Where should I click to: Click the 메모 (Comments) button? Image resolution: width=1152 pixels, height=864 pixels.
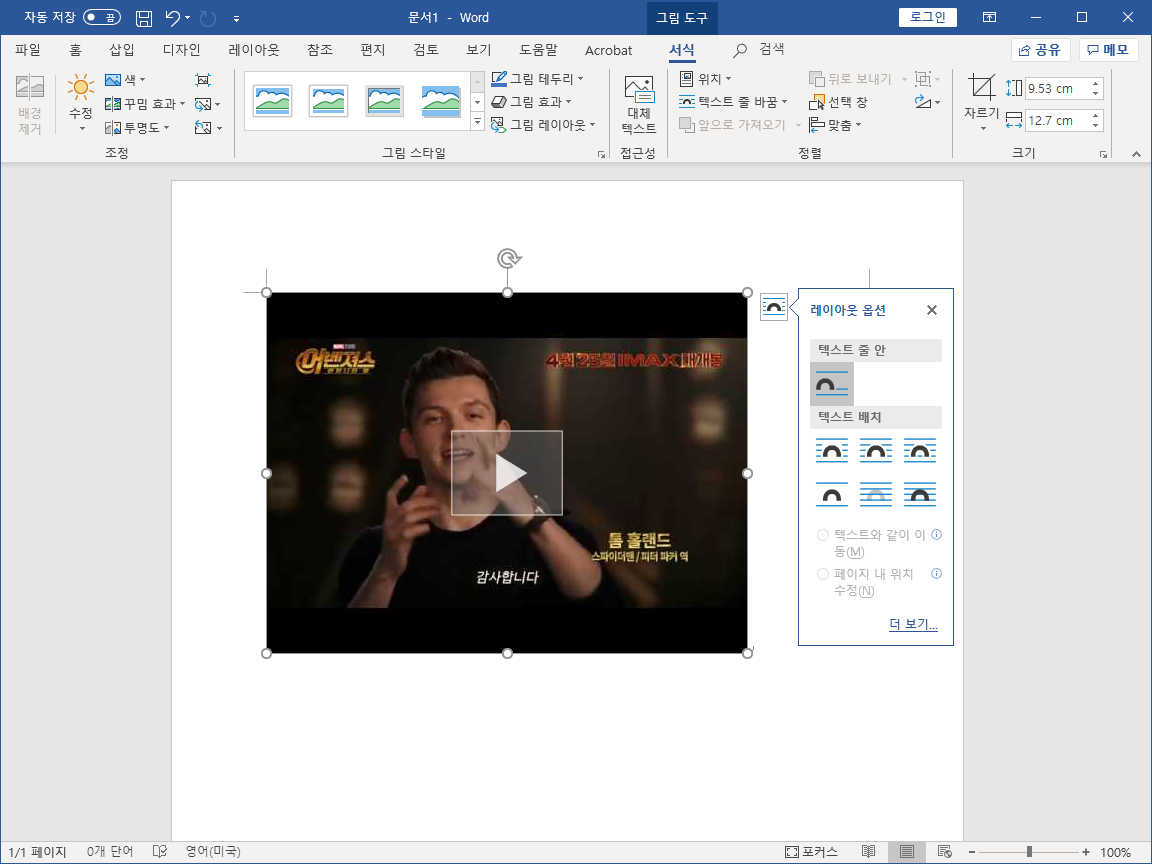(1109, 50)
